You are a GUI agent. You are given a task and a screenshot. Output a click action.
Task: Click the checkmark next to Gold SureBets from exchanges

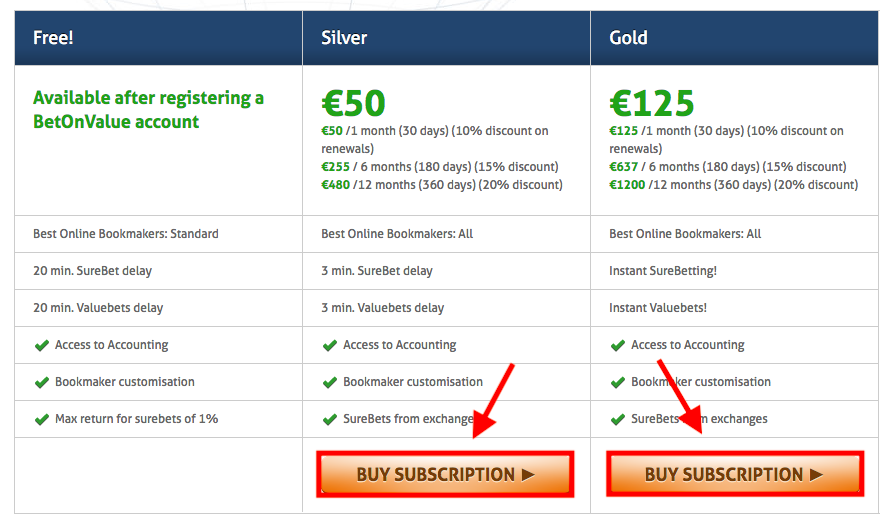coord(617,420)
